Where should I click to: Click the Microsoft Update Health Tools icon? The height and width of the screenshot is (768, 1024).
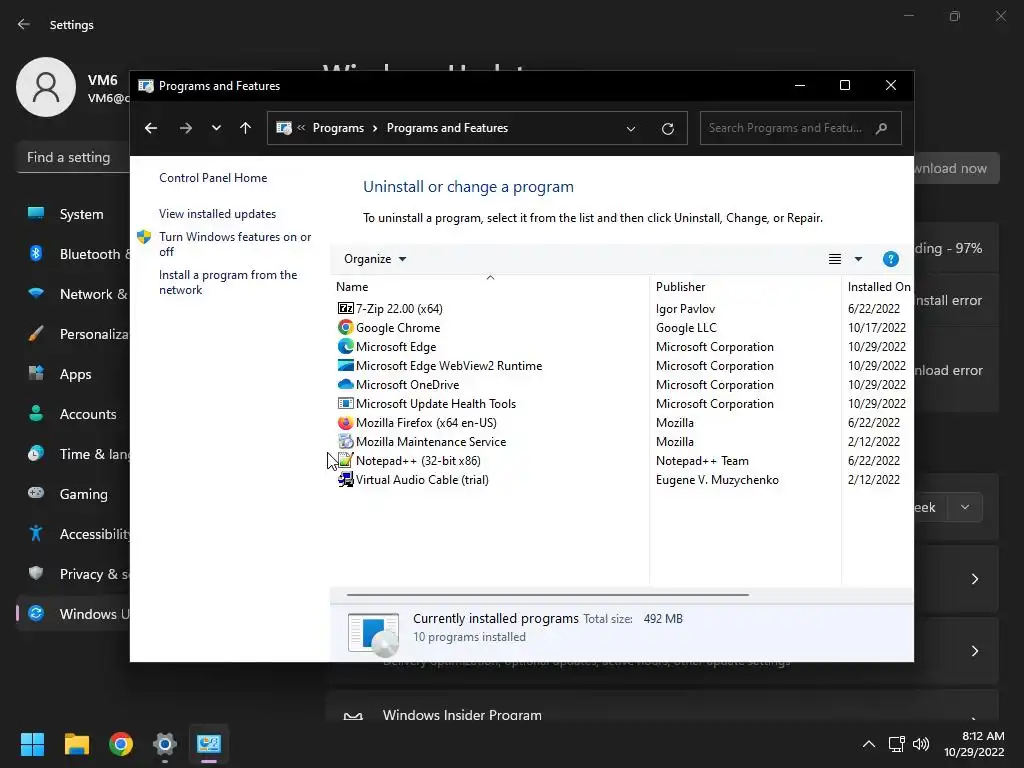coord(345,403)
